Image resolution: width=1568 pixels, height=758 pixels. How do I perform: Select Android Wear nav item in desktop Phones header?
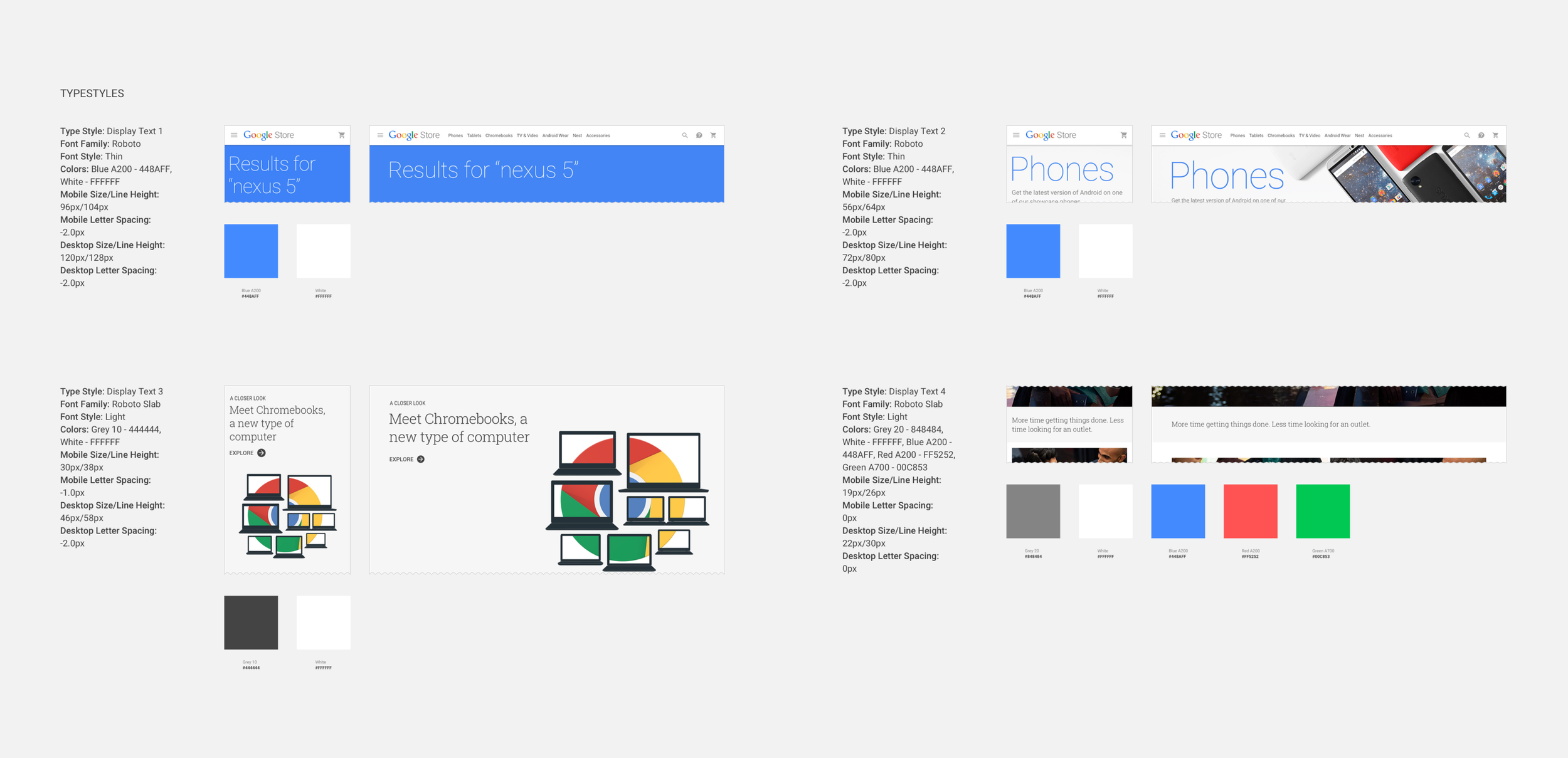pos(1337,135)
